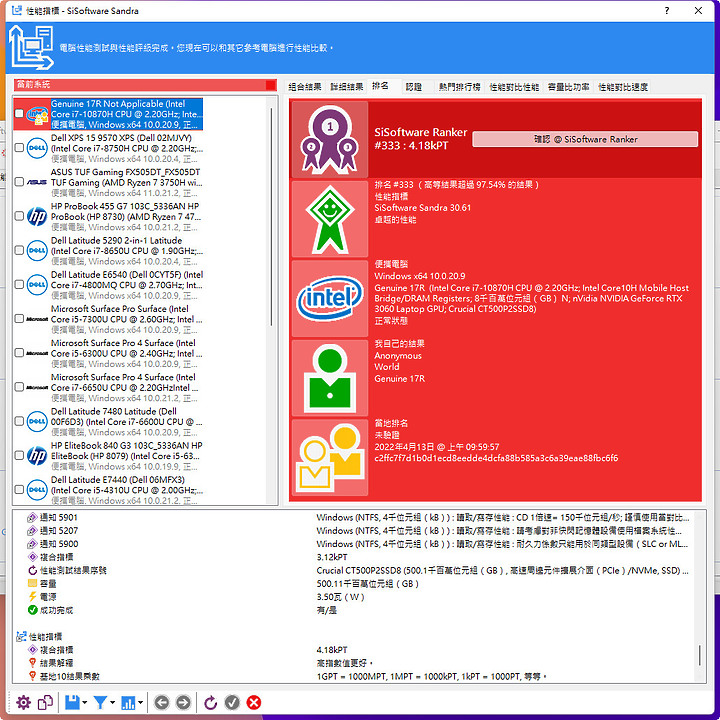Click the bottom results panel scrollbar thumb
This screenshot has width=720, height=720.
[x=699, y=655]
